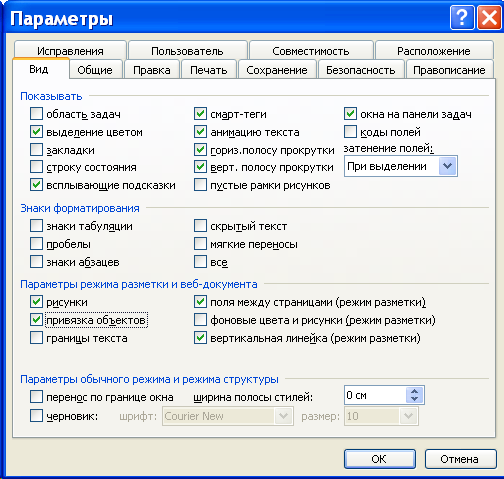Close the Параметры dialog with X

(x=489, y=18)
